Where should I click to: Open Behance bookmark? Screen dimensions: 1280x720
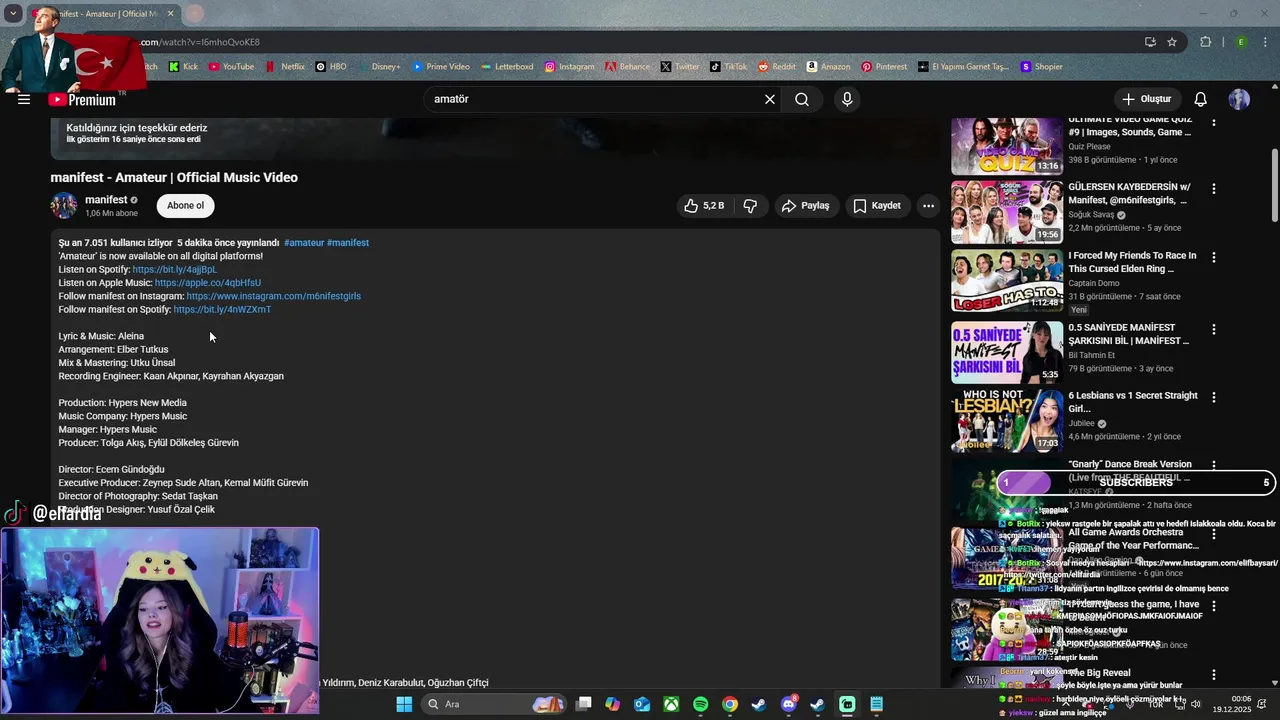627,67
